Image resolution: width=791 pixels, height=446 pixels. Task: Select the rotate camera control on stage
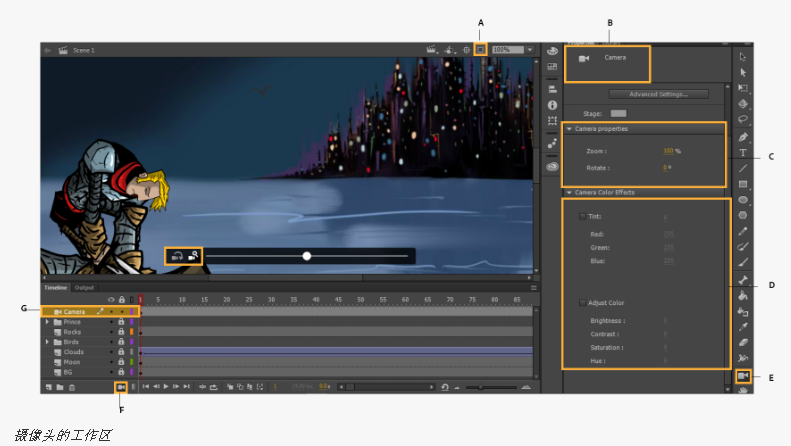tap(177, 256)
